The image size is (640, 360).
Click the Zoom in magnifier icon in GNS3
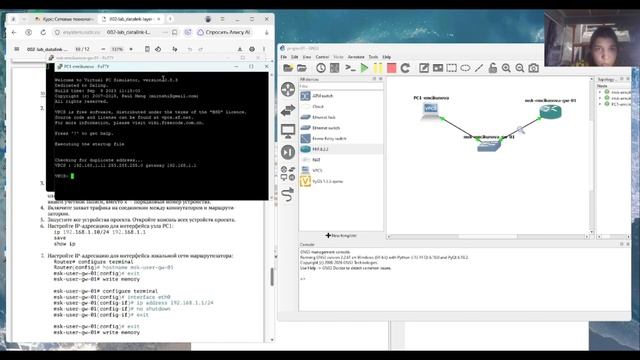(x=506, y=68)
